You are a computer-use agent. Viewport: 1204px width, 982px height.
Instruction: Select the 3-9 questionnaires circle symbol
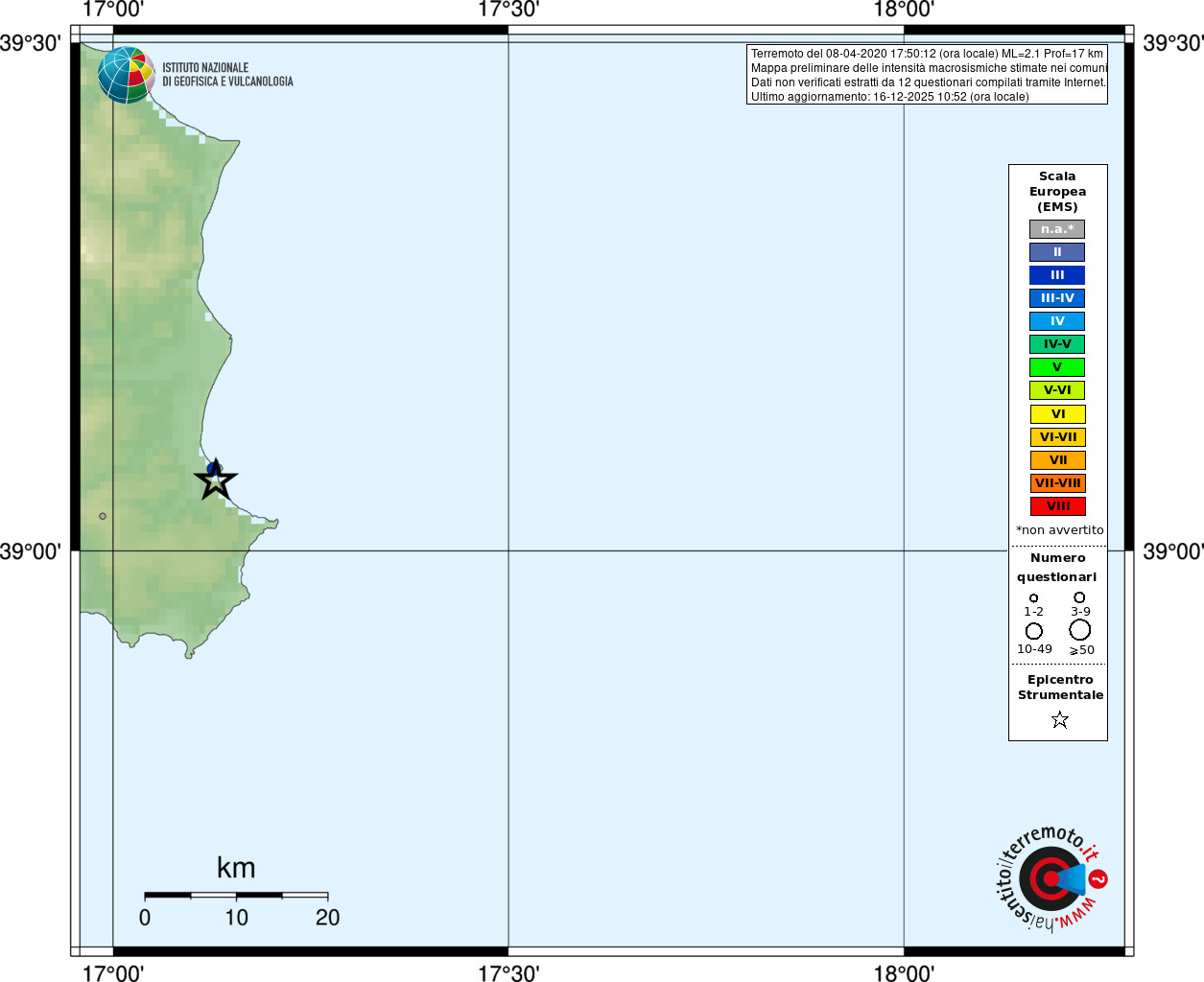click(x=1079, y=596)
